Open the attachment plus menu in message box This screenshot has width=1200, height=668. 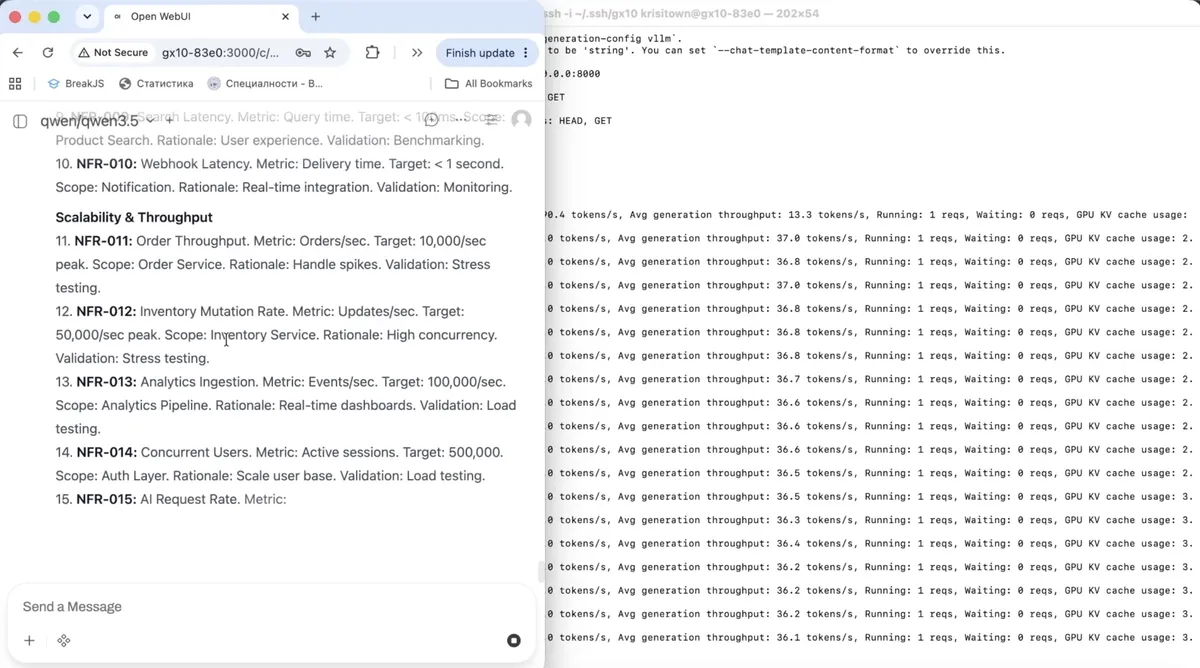[x=29, y=640]
